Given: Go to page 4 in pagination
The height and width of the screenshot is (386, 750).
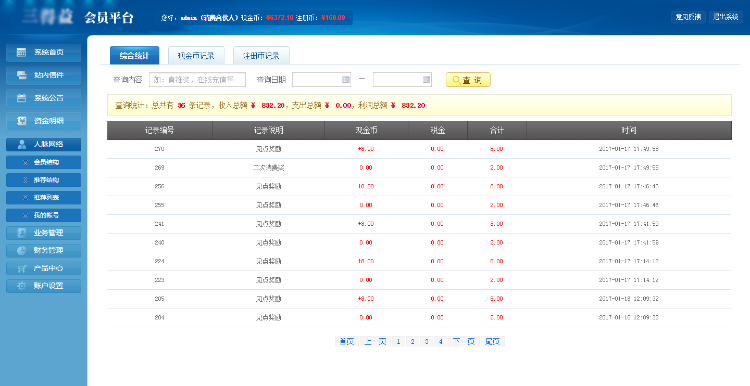Looking at the screenshot, I should (441, 342).
